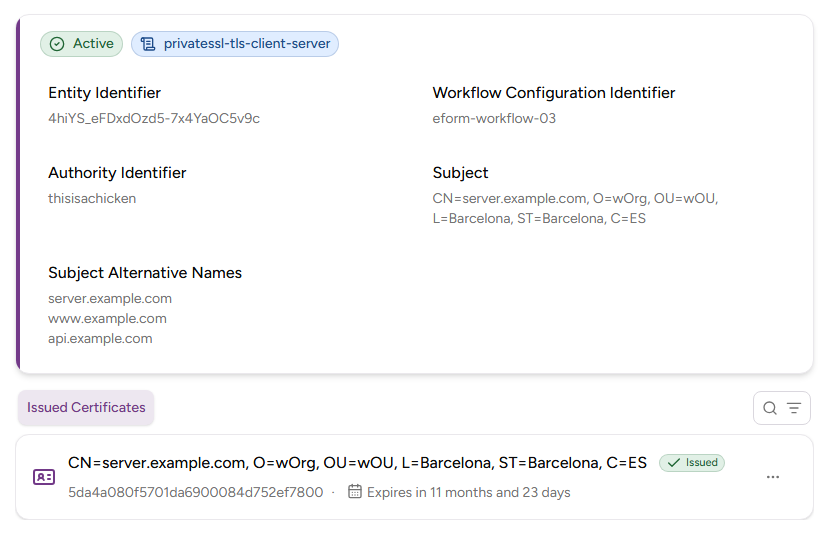The image size is (821, 533).
Task: Switch to the Issued Certificates tab
Action: (x=86, y=408)
